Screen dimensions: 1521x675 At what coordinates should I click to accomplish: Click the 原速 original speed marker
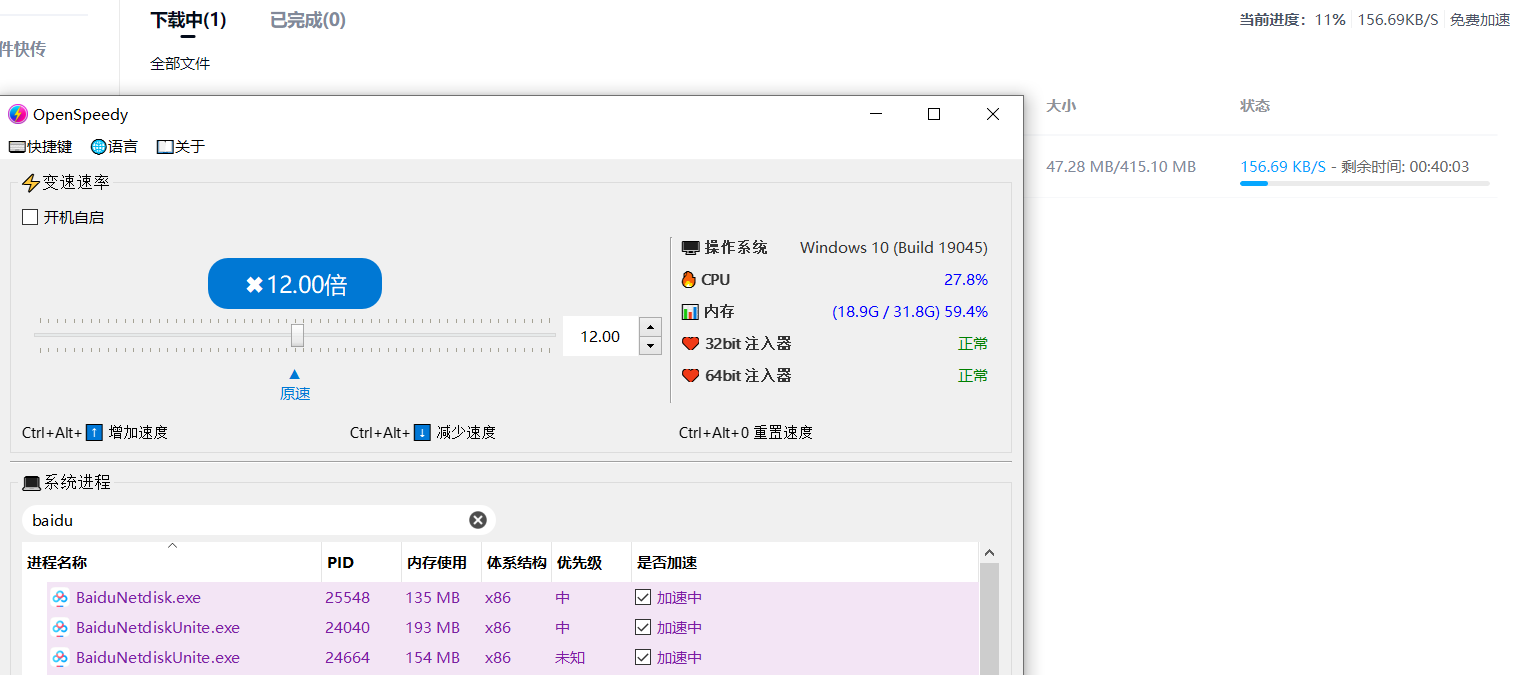[295, 385]
